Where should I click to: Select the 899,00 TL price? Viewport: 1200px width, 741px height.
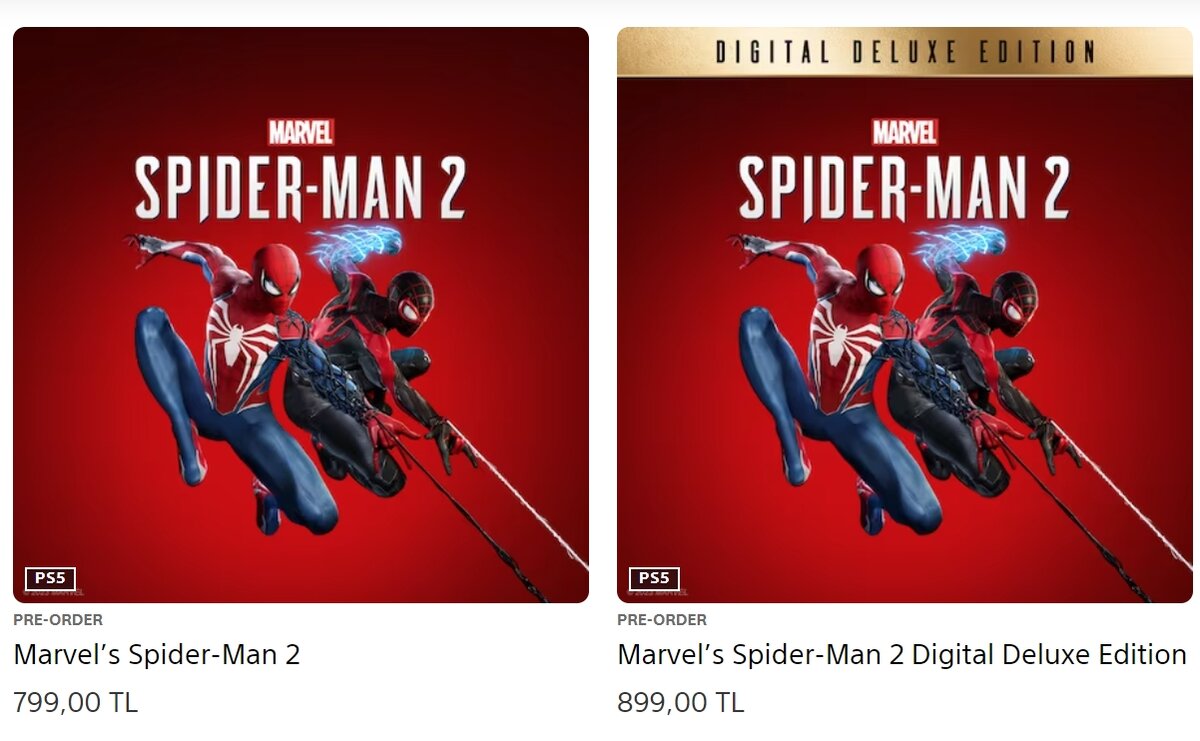pos(680,703)
